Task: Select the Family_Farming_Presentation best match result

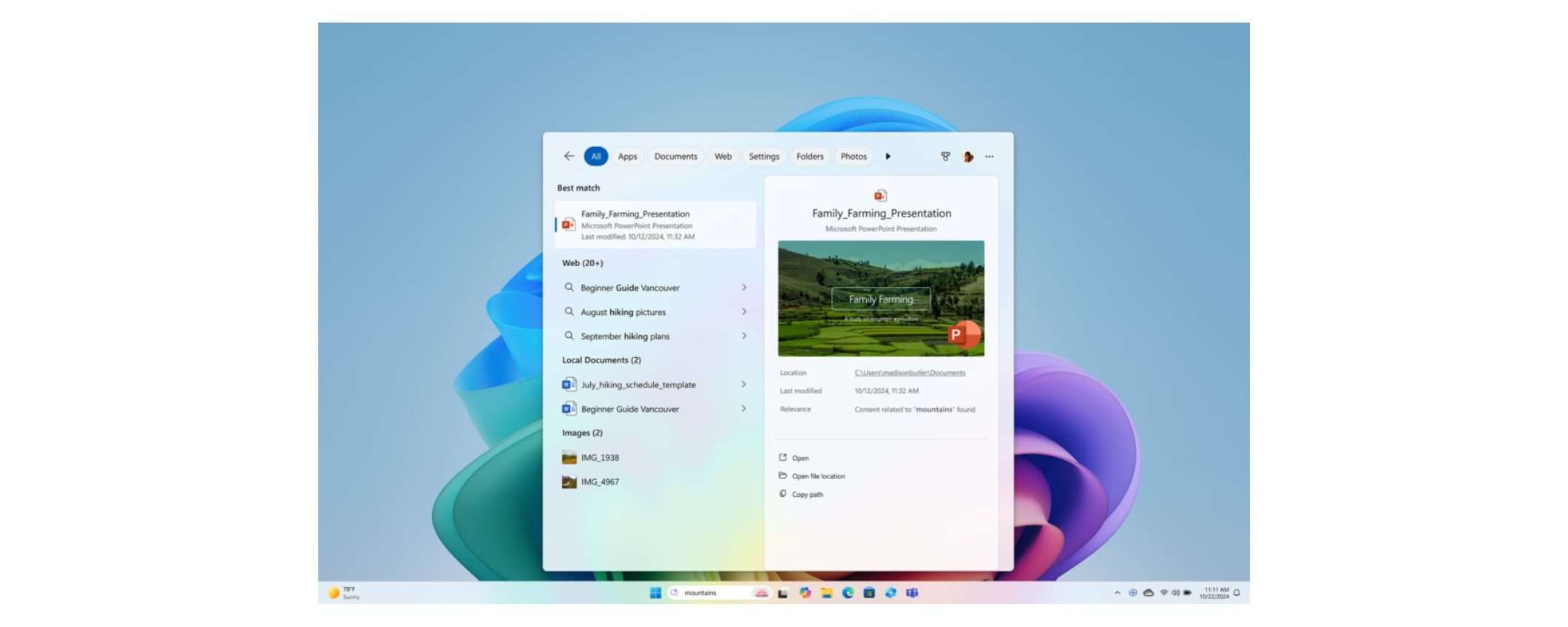Action: pyautogui.click(x=655, y=225)
